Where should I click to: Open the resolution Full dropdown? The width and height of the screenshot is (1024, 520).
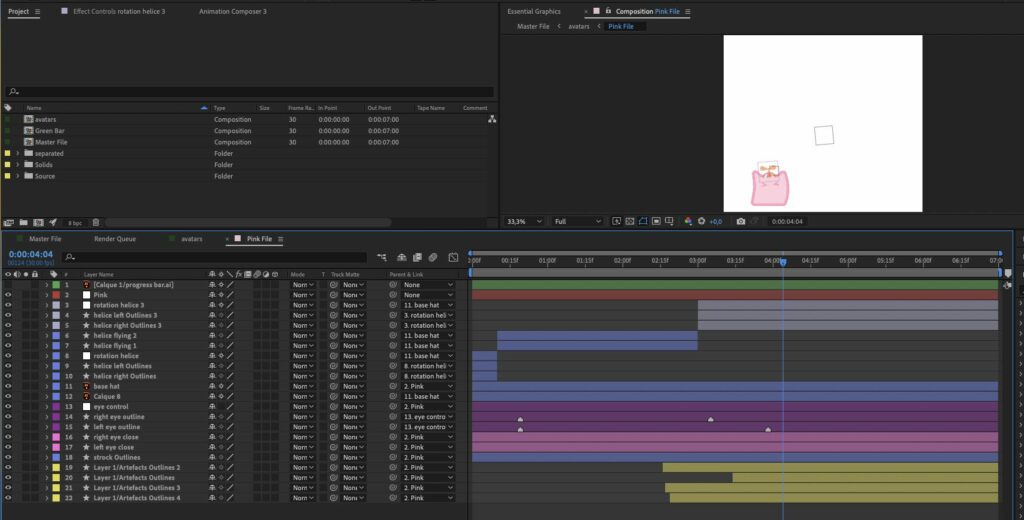point(575,221)
